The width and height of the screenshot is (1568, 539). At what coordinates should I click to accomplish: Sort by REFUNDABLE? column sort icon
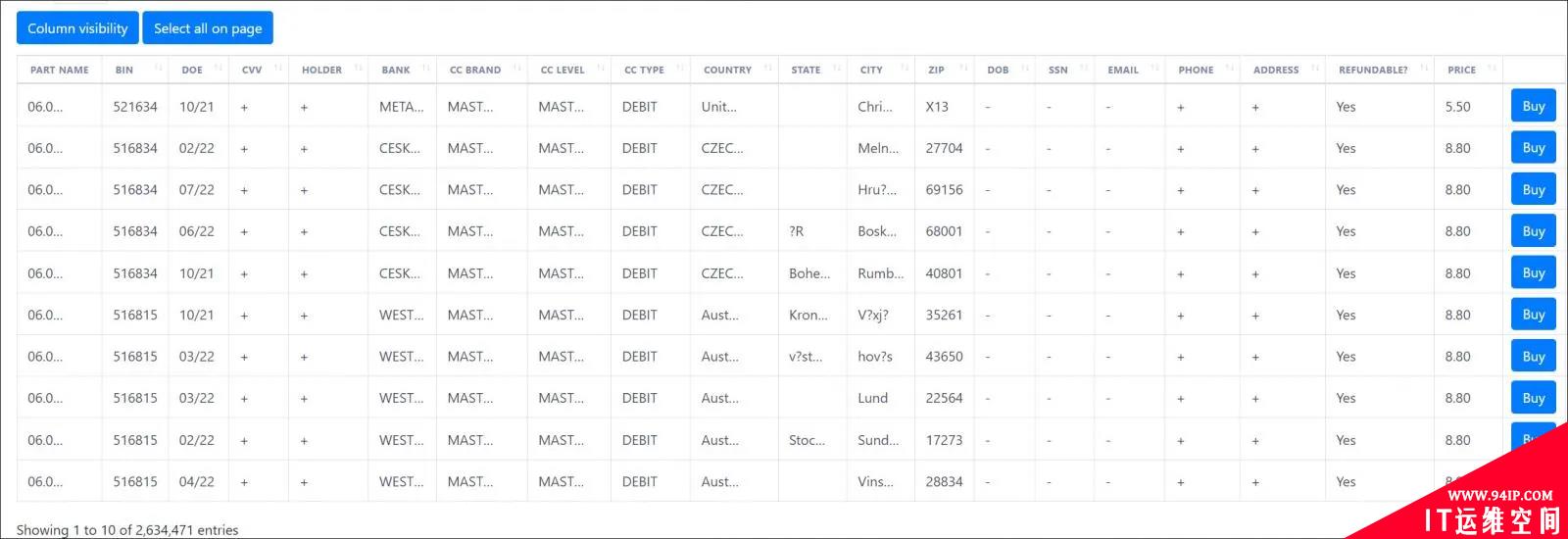pos(1423,69)
